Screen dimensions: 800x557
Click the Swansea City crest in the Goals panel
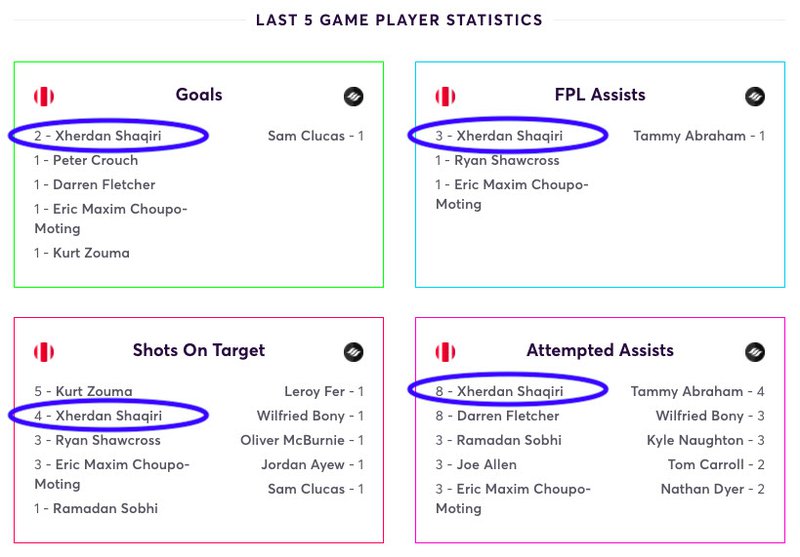353,96
